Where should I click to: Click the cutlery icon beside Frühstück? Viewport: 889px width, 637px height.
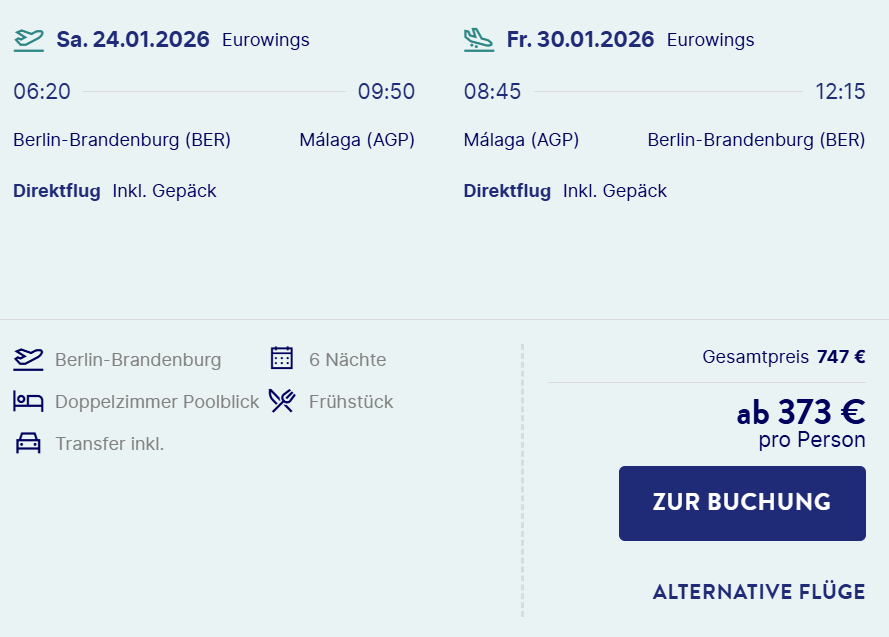[282, 401]
